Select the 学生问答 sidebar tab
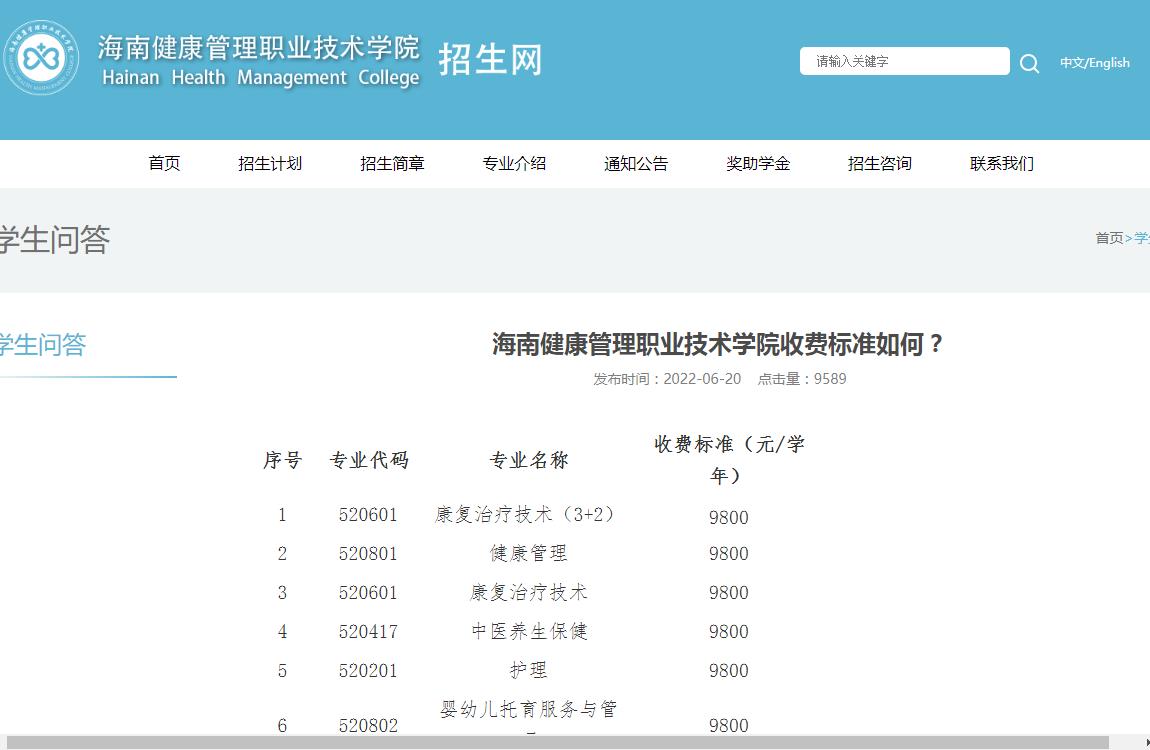1150x750 pixels. (43, 345)
